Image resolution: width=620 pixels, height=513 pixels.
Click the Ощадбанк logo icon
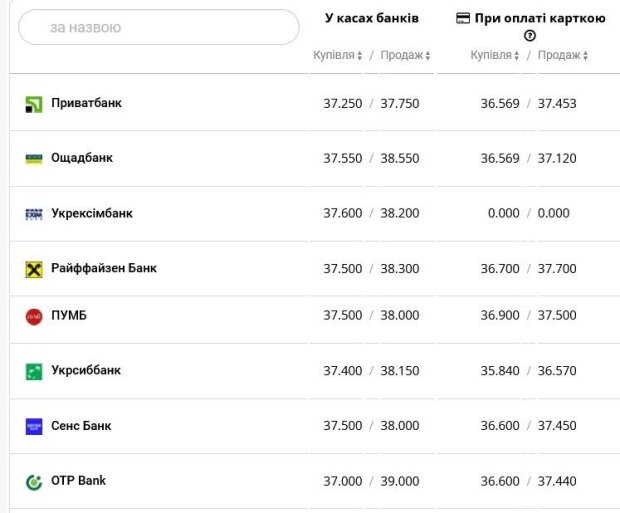click(34, 159)
